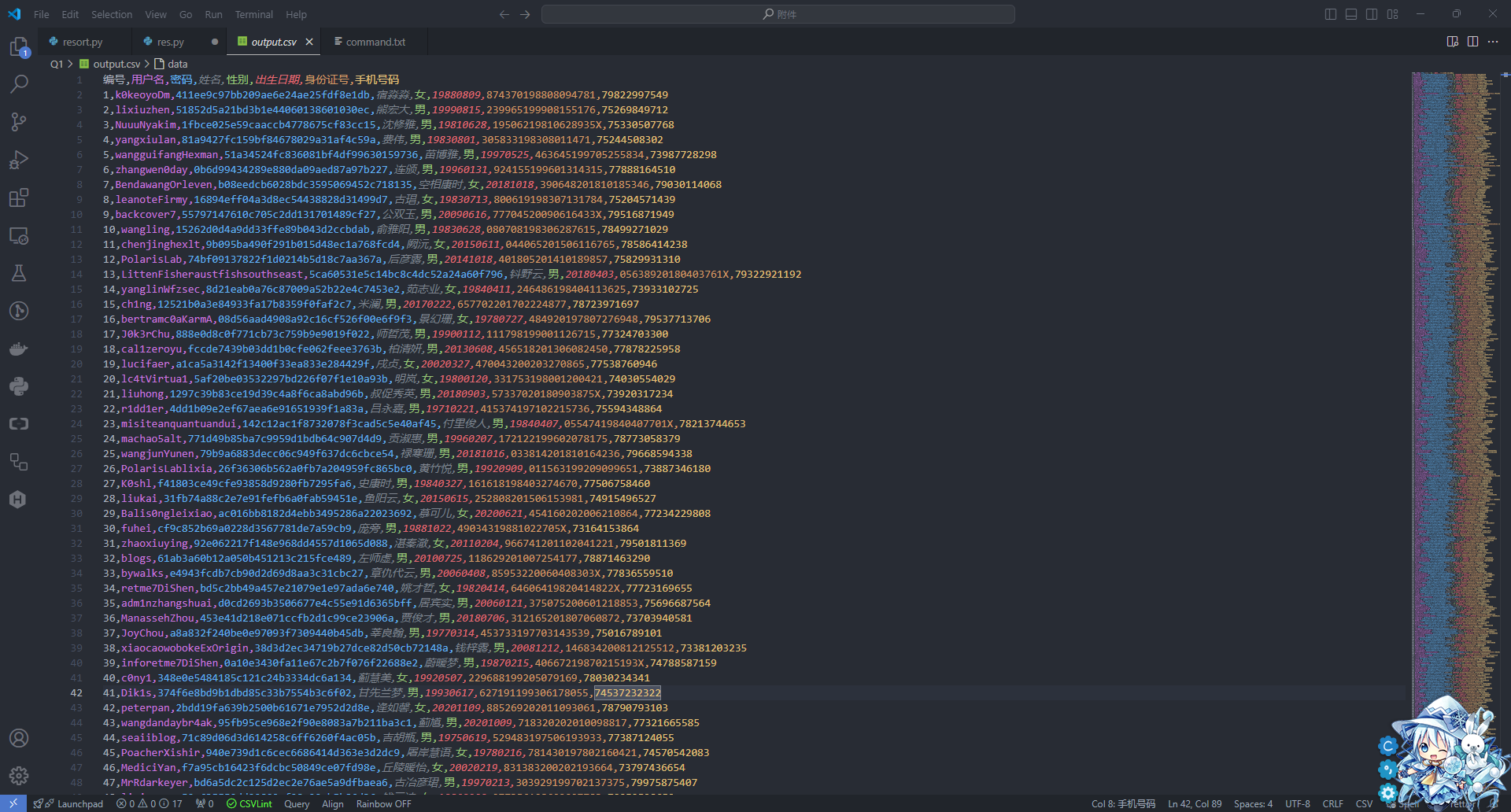Open the Accounts menu icon
The width and height of the screenshot is (1511, 812).
click(x=19, y=738)
